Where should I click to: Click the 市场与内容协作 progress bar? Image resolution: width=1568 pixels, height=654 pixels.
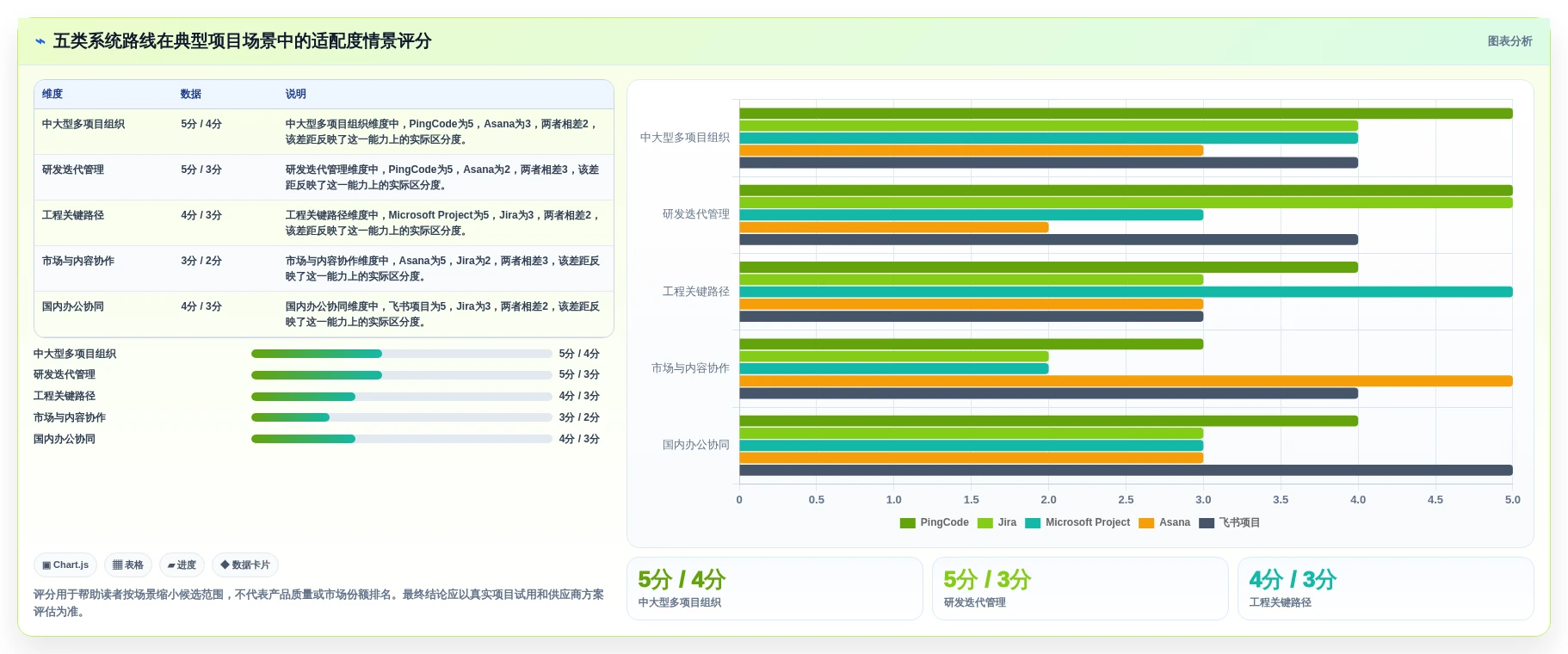click(x=402, y=417)
